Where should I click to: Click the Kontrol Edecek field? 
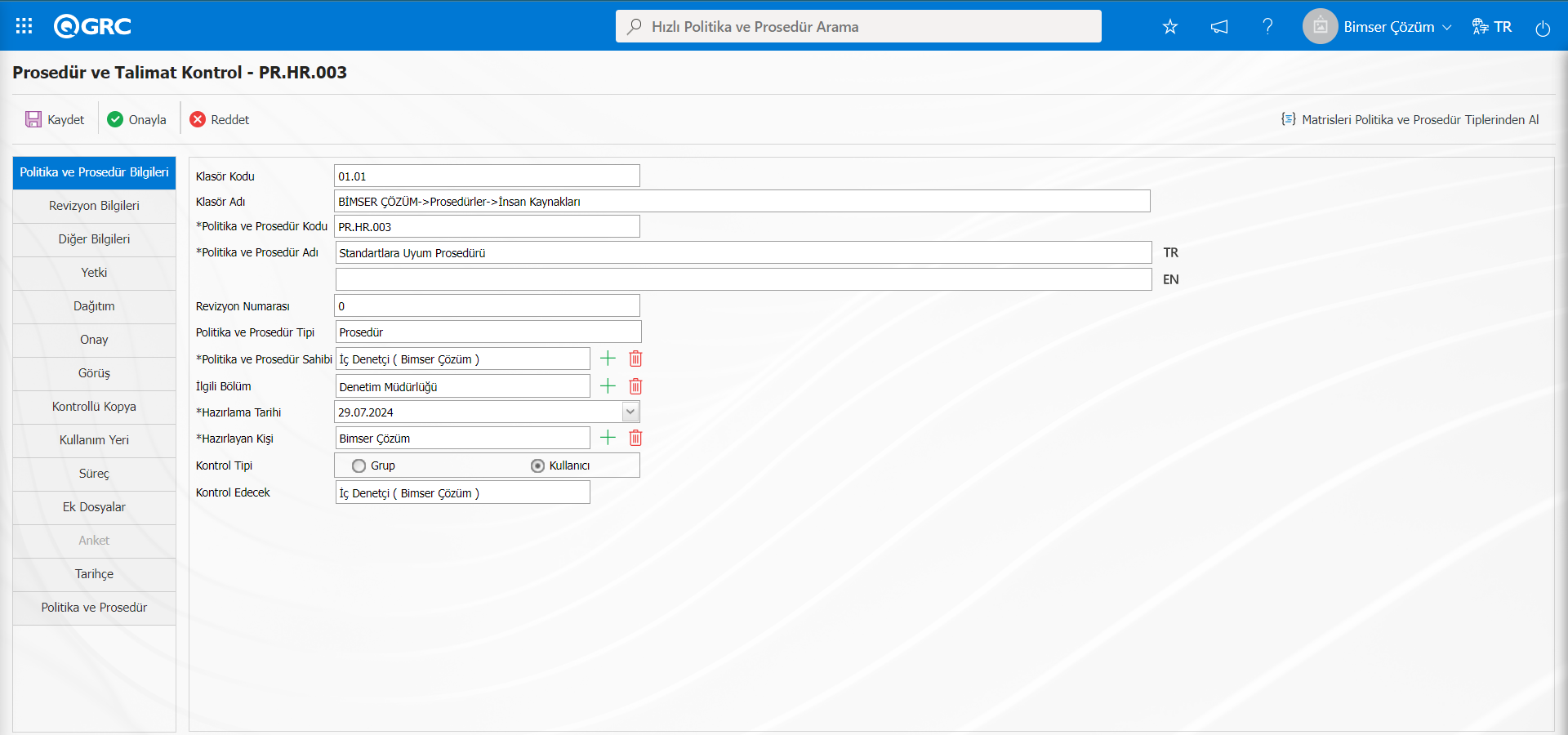[x=462, y=492]
